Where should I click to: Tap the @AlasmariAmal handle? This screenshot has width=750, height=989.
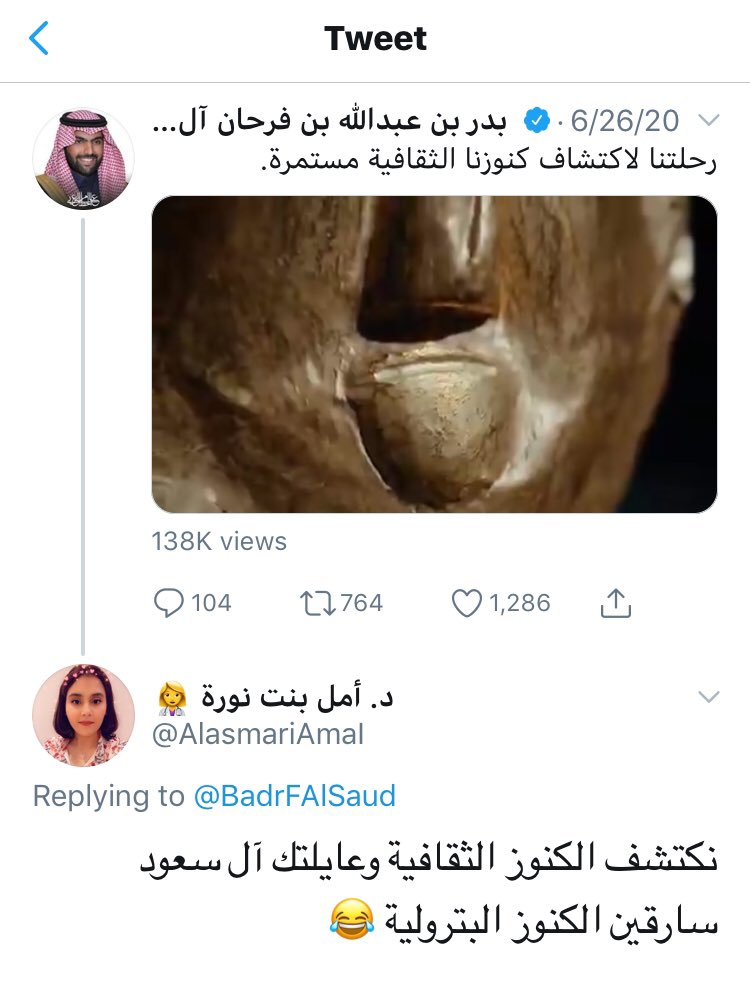(260, 735)
